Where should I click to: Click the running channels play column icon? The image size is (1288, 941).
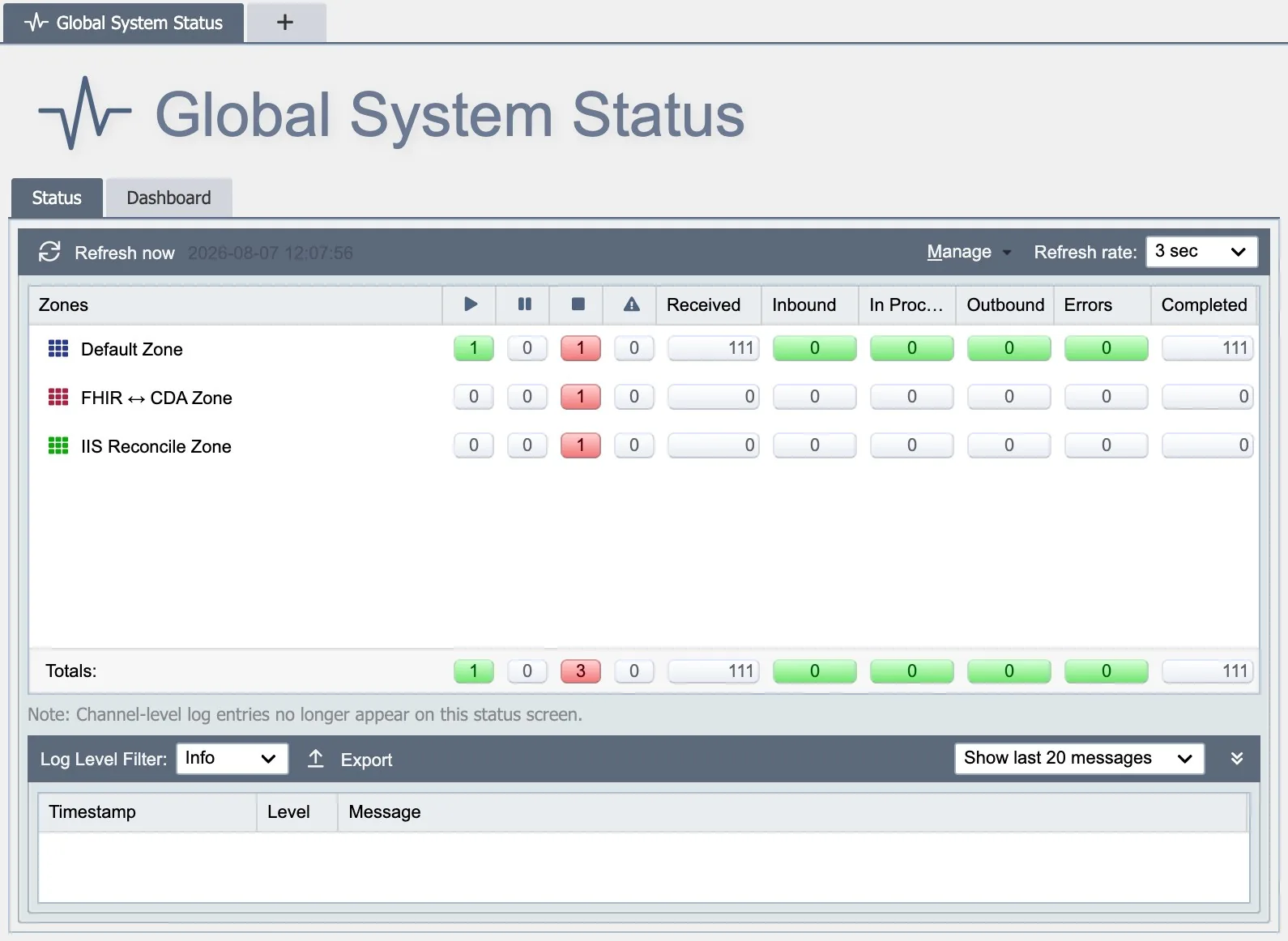(471, 304)
